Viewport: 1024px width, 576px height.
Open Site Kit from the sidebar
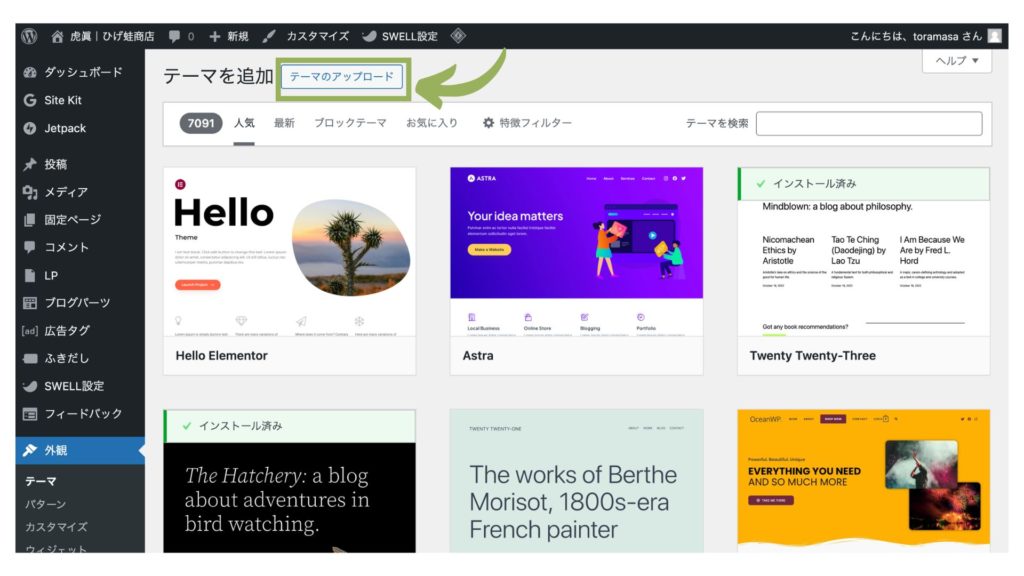coord(62,100)
